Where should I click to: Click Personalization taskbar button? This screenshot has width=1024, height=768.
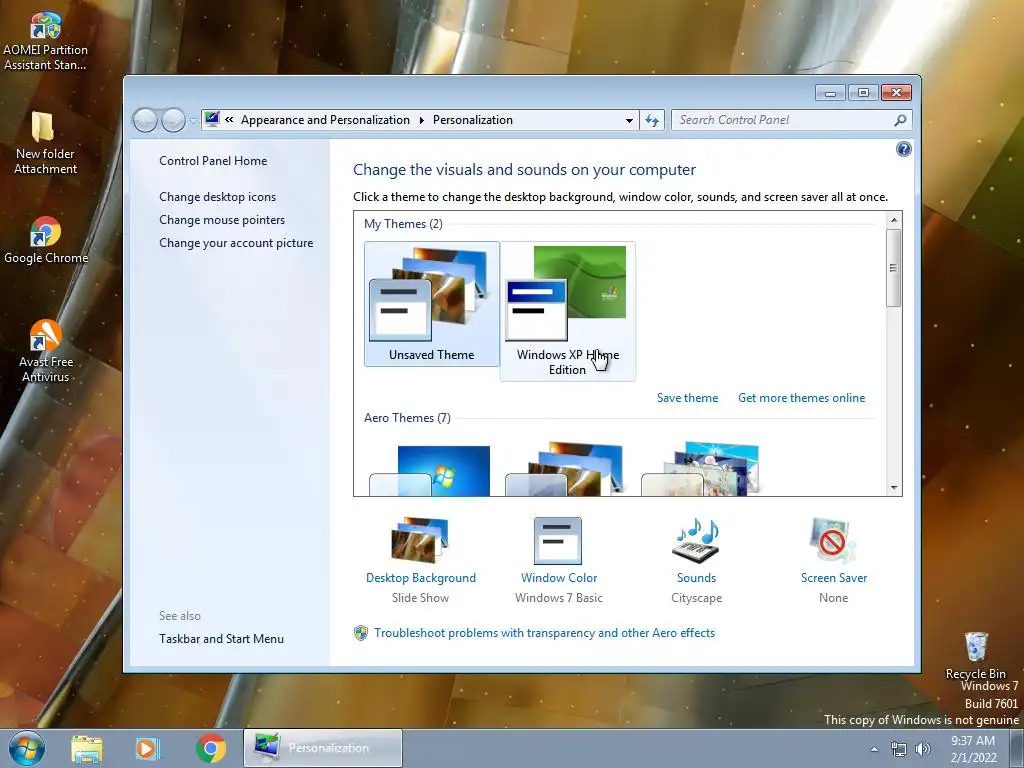coord(323,748)
